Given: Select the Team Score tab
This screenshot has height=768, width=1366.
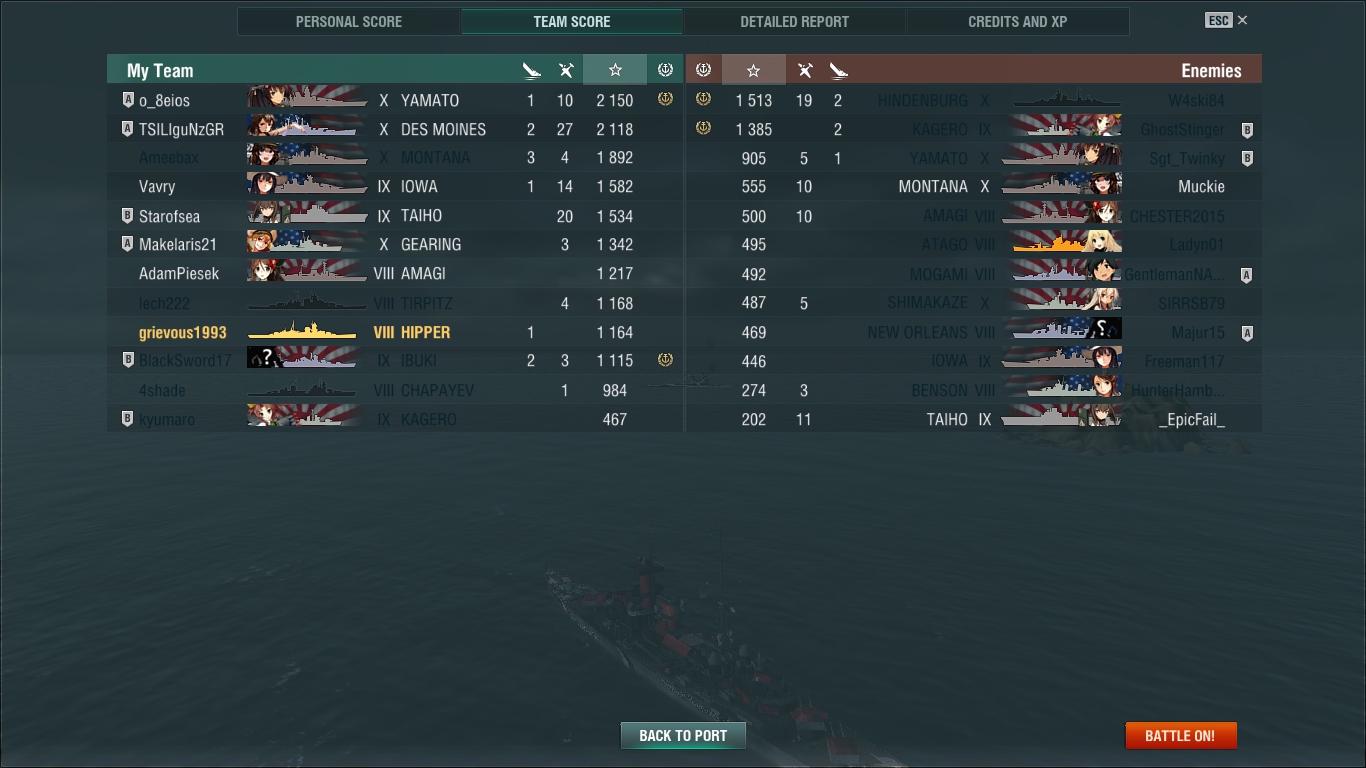Looking at the screenshot, I should 572,21.
